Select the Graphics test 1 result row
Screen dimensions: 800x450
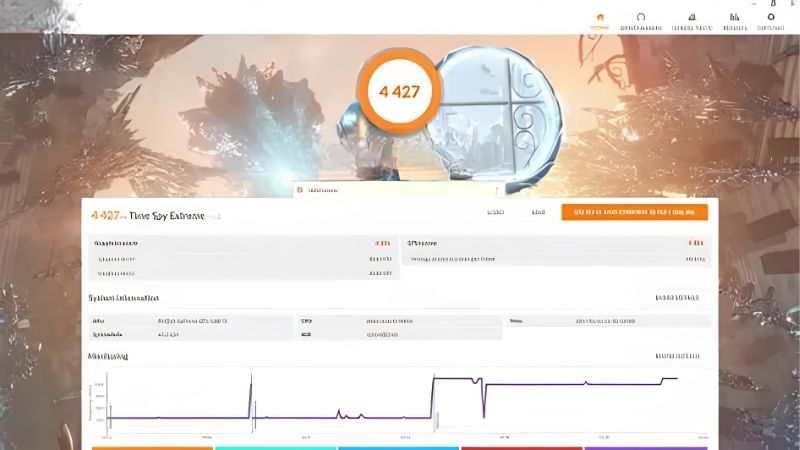point(243,259)
